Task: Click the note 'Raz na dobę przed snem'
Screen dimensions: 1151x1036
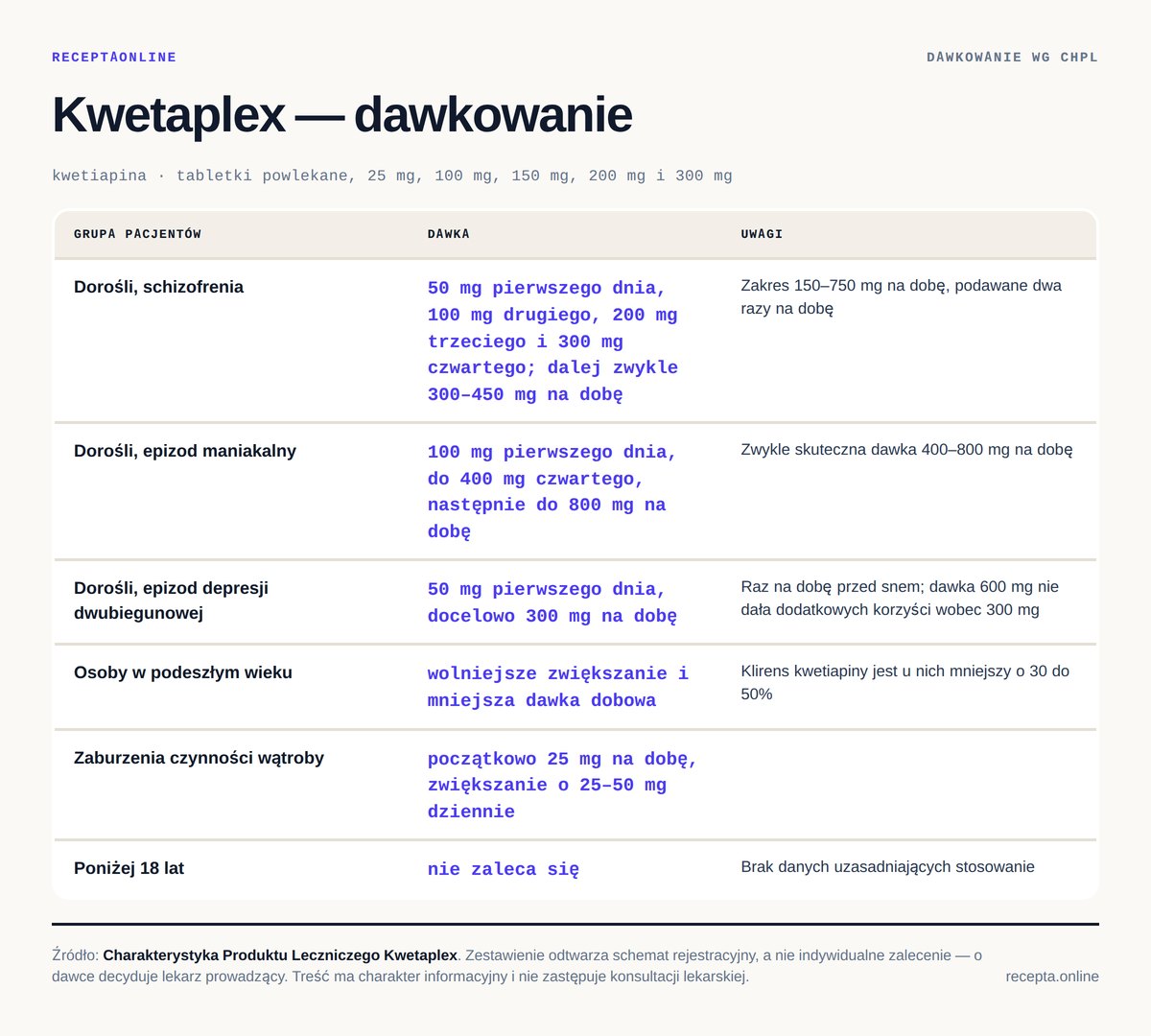Action: pos(900,598)
